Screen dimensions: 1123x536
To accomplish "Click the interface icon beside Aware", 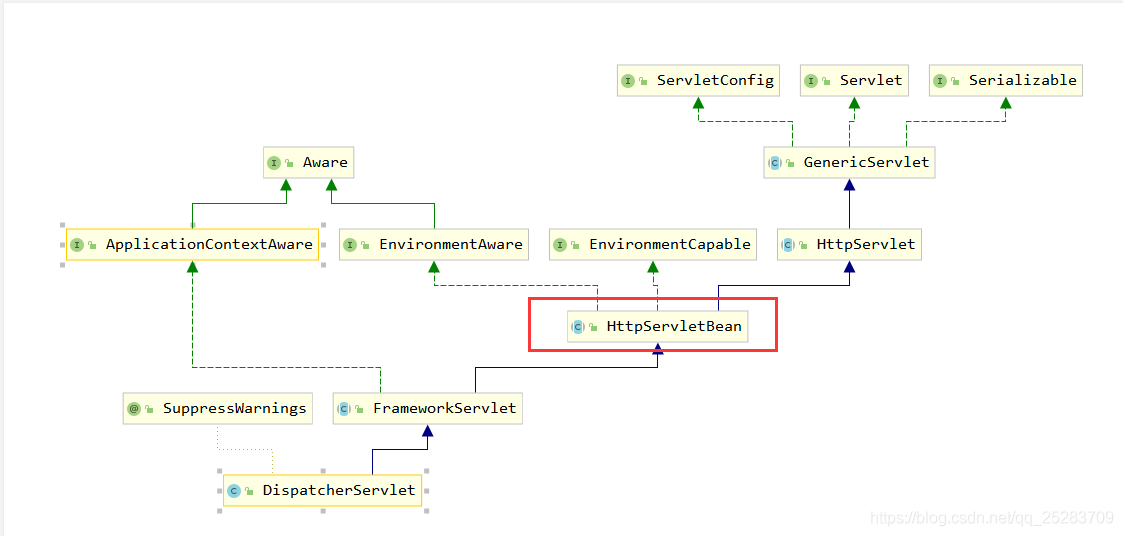I will pyautogui.click(x=274, y=163).
